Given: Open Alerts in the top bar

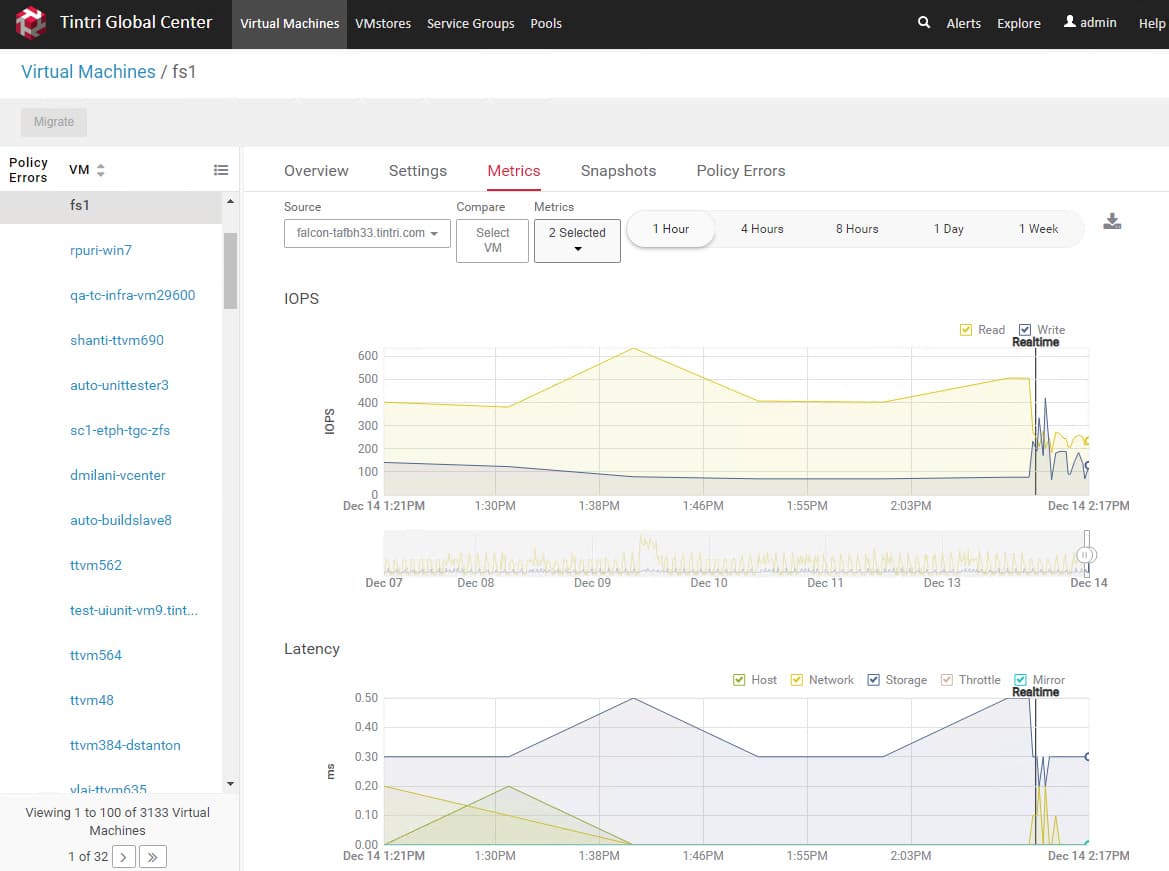Looking at the screenshot, I should [963, 24].
